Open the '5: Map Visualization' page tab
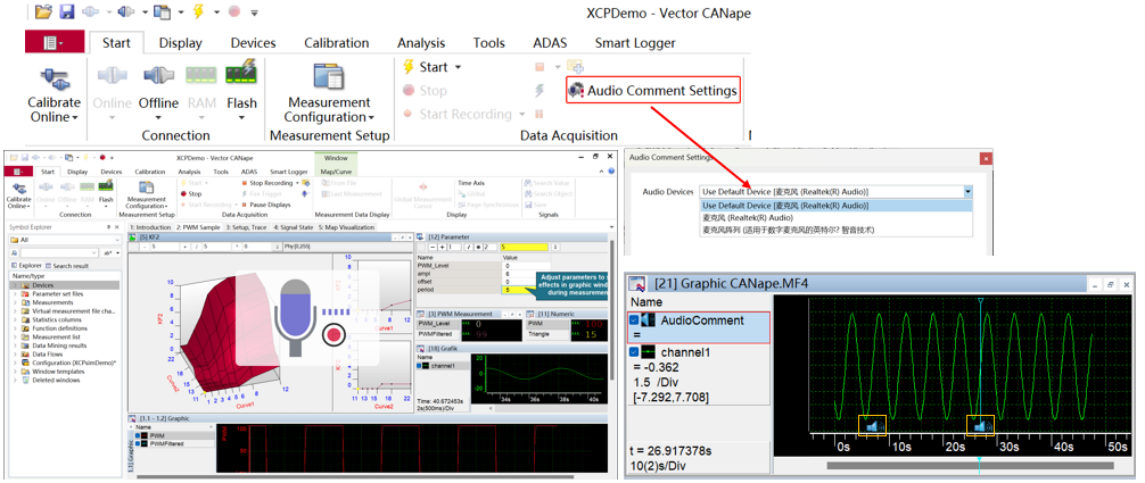Screen dimensions: 1145x483 coord(345,227)
